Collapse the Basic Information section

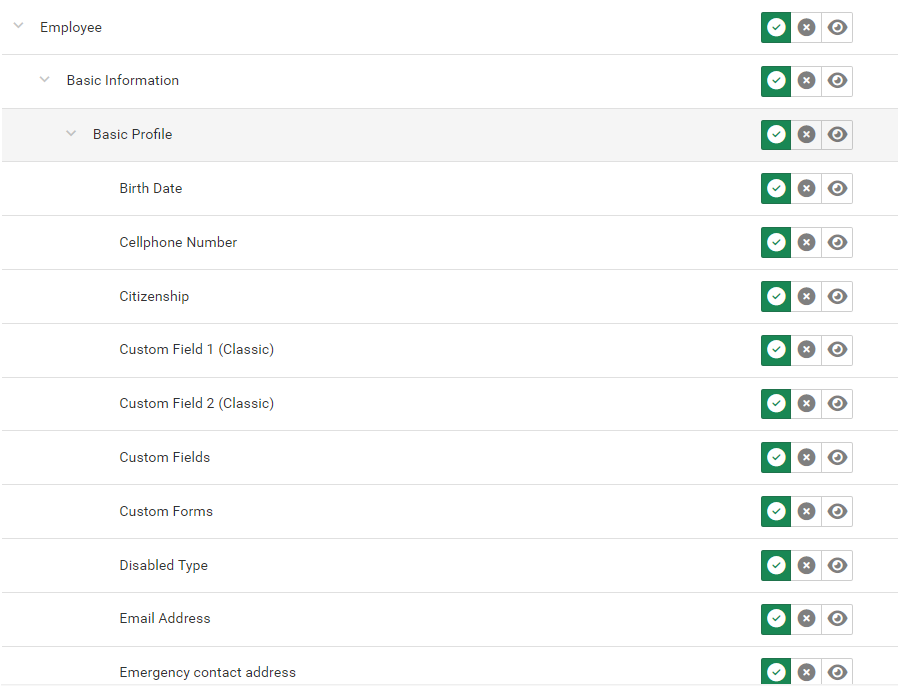click(x=44, y=80)
